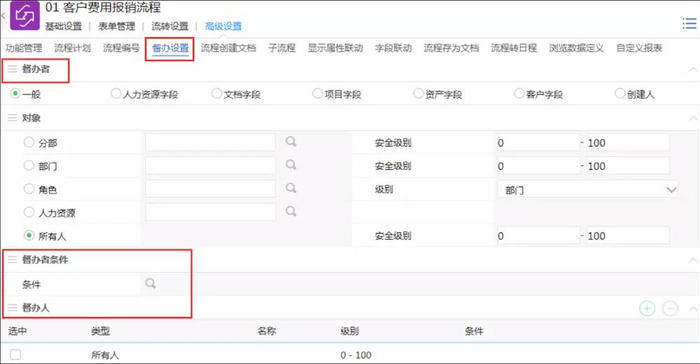The image size is (700, 364).
Task: Open the 流程转日程 sub-tab
Action: (514, 48)
